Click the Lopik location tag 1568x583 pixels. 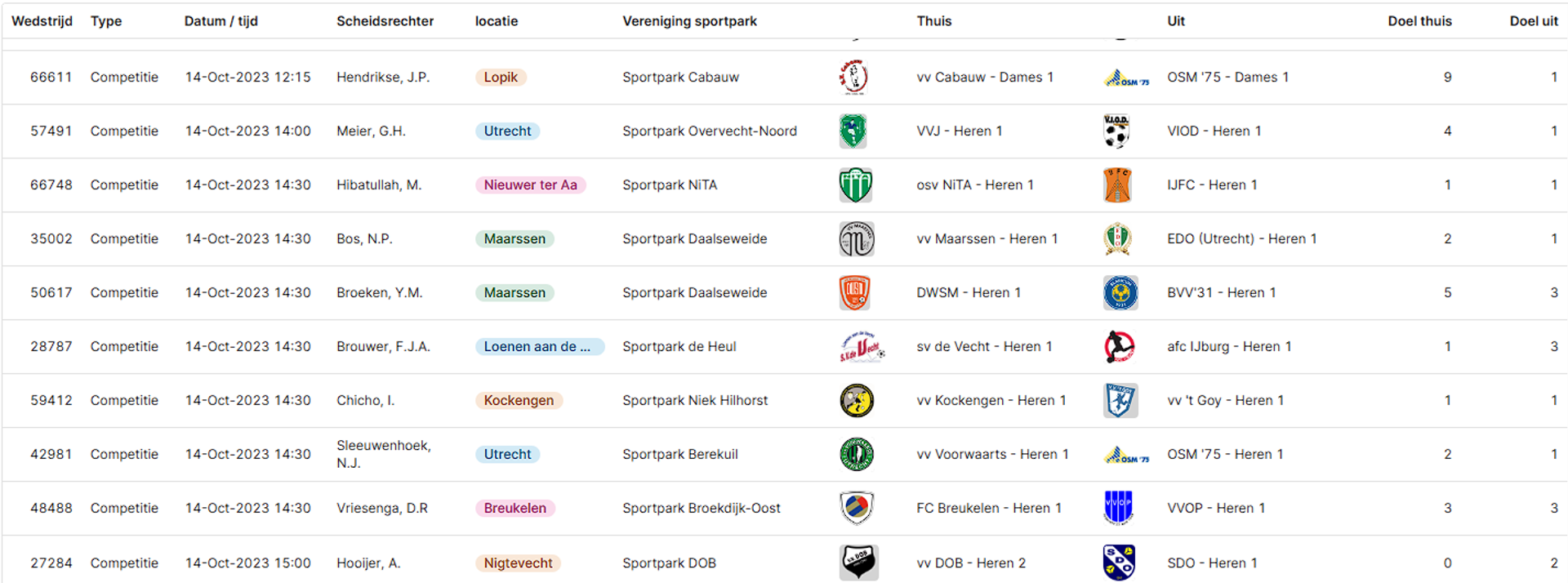501,78
